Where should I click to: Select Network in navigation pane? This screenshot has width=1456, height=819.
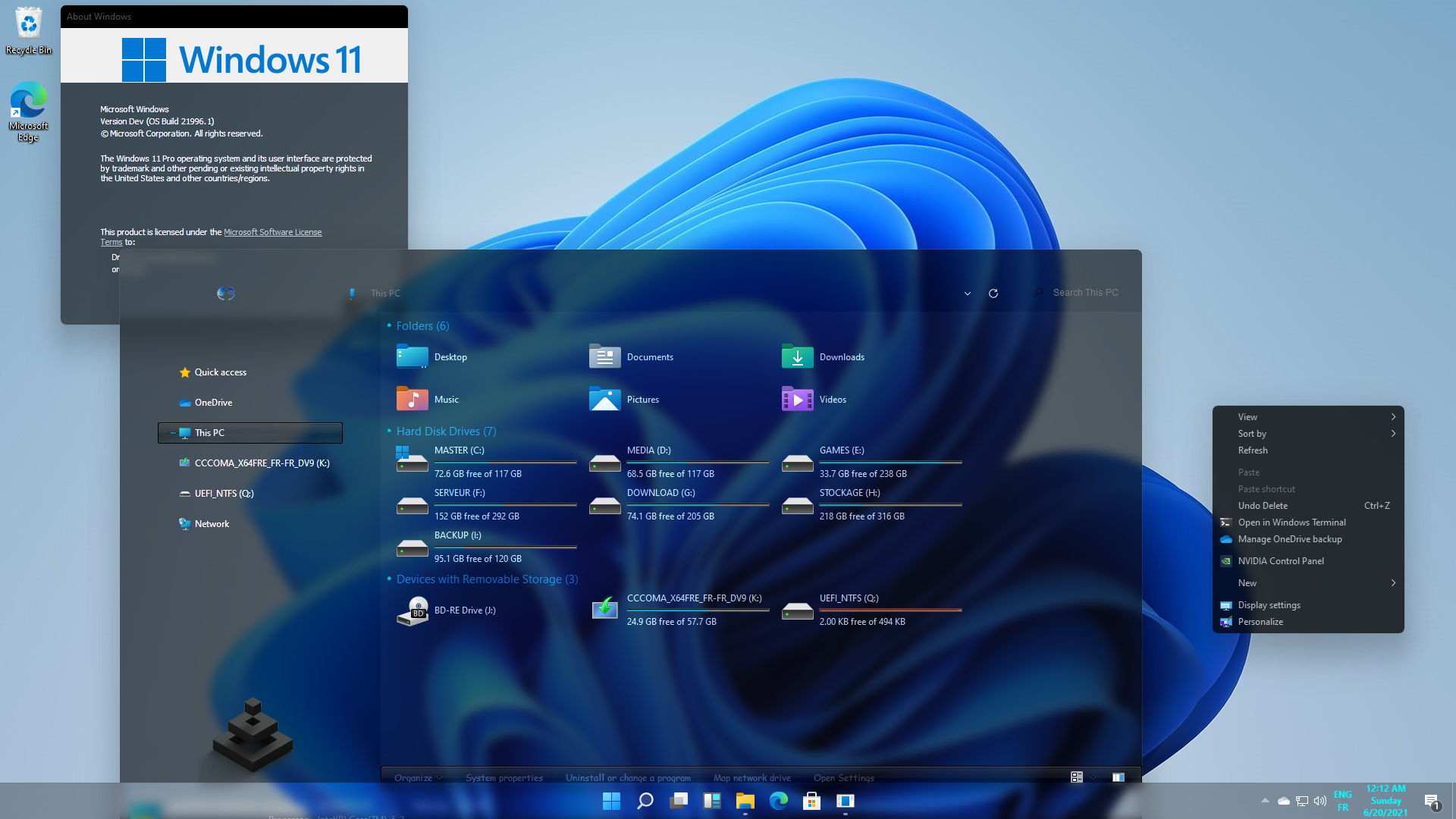pos(204,524)
